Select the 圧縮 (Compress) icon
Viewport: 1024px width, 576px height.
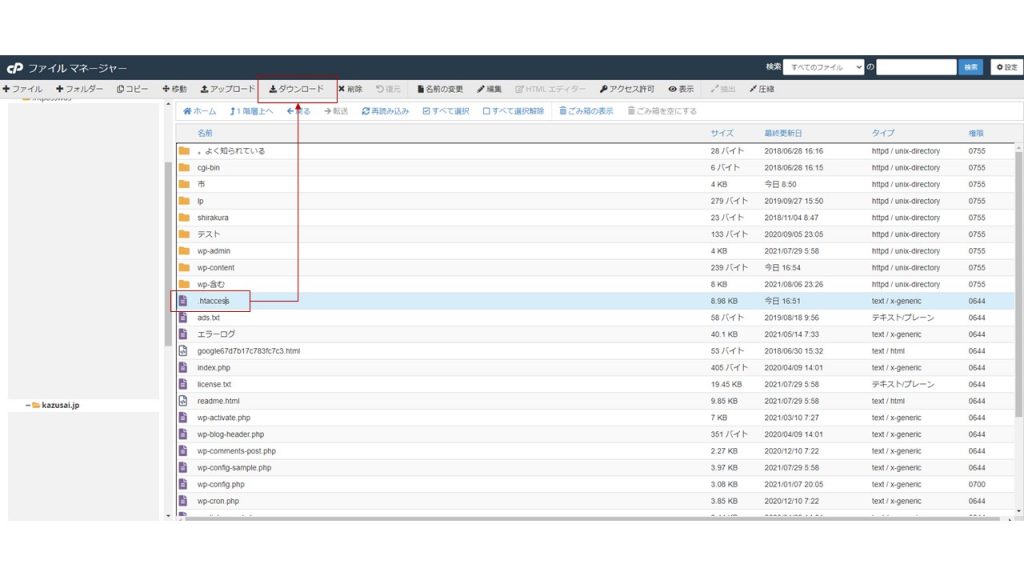pos(763,88)
